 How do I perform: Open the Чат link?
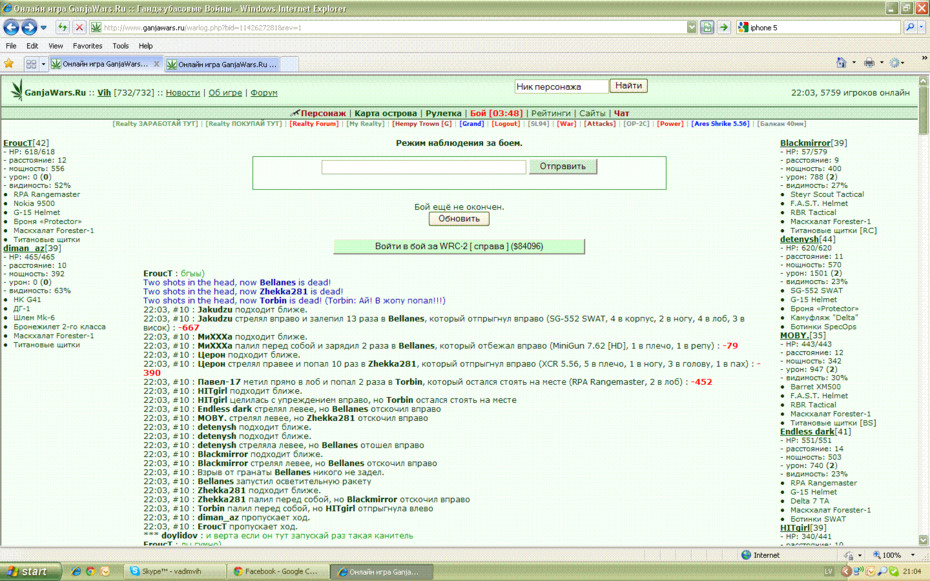pyautogui.click(x=622, y=113)
